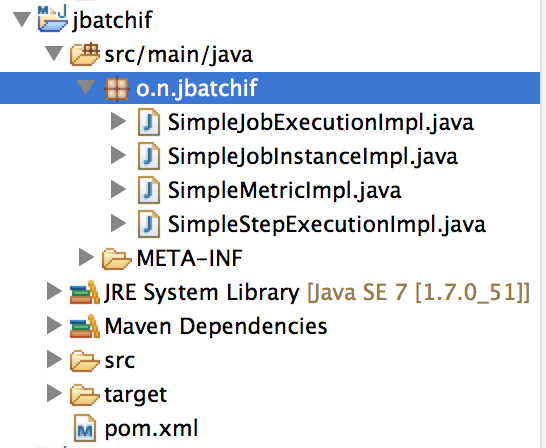The width and height of the screenshot is (546, 448).
Task: Click the META-INF folder icon
Action: click(x=116, y=258)
